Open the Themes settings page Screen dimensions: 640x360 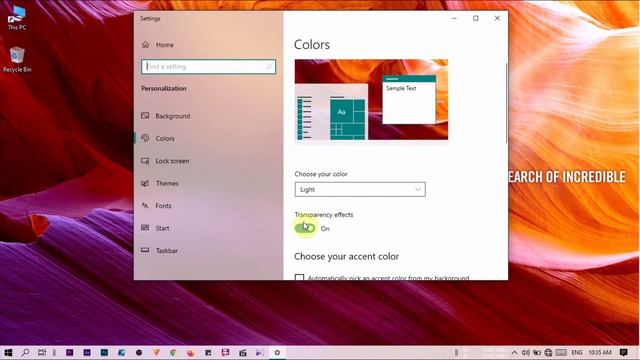(x=160, y=183)
